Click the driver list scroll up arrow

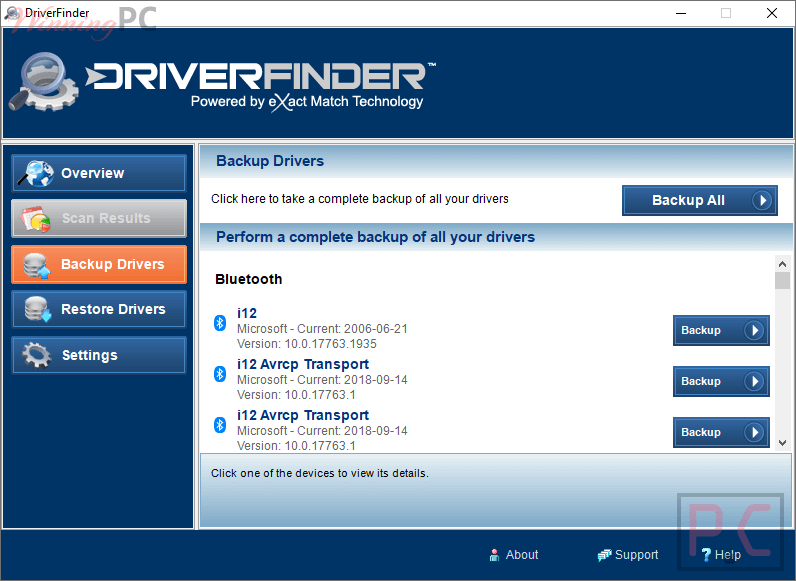click(x=782, y=264)
